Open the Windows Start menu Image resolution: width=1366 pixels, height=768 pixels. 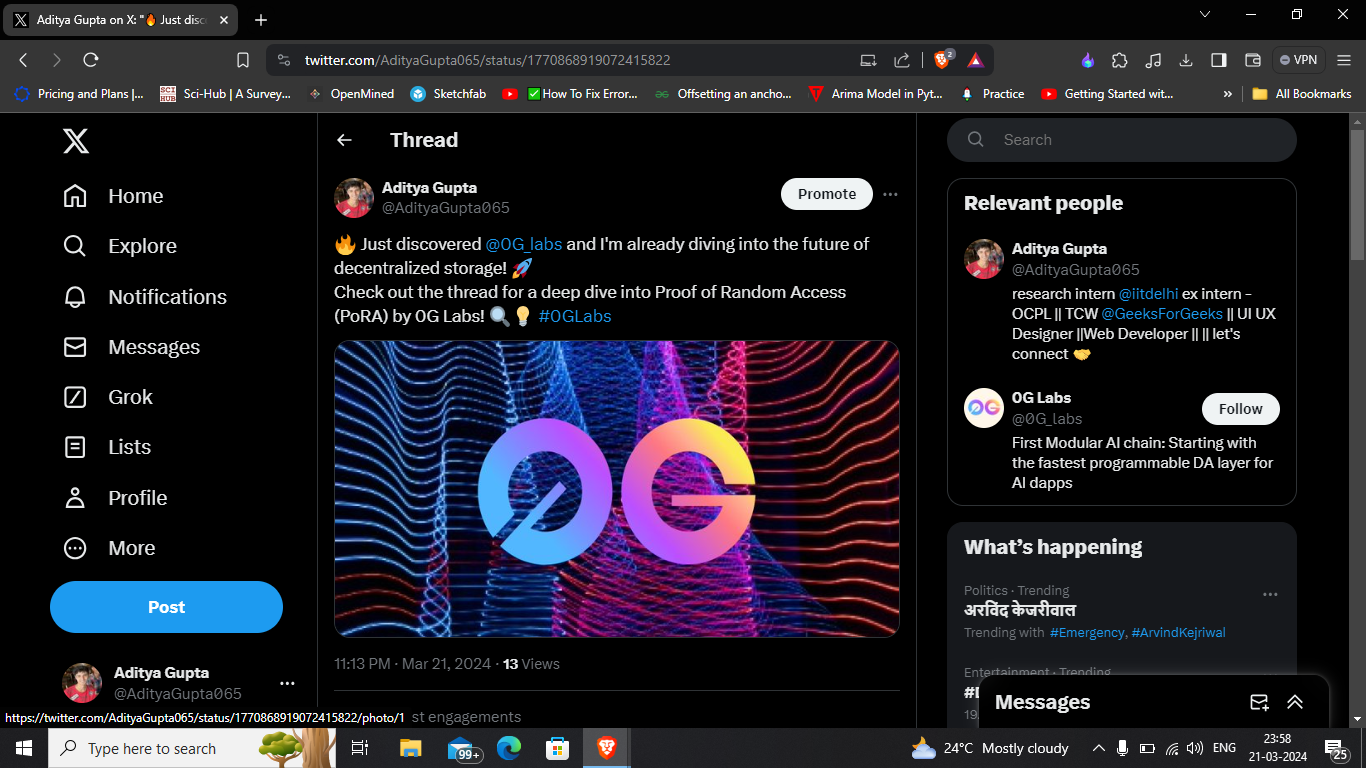[x=23, y=748]
